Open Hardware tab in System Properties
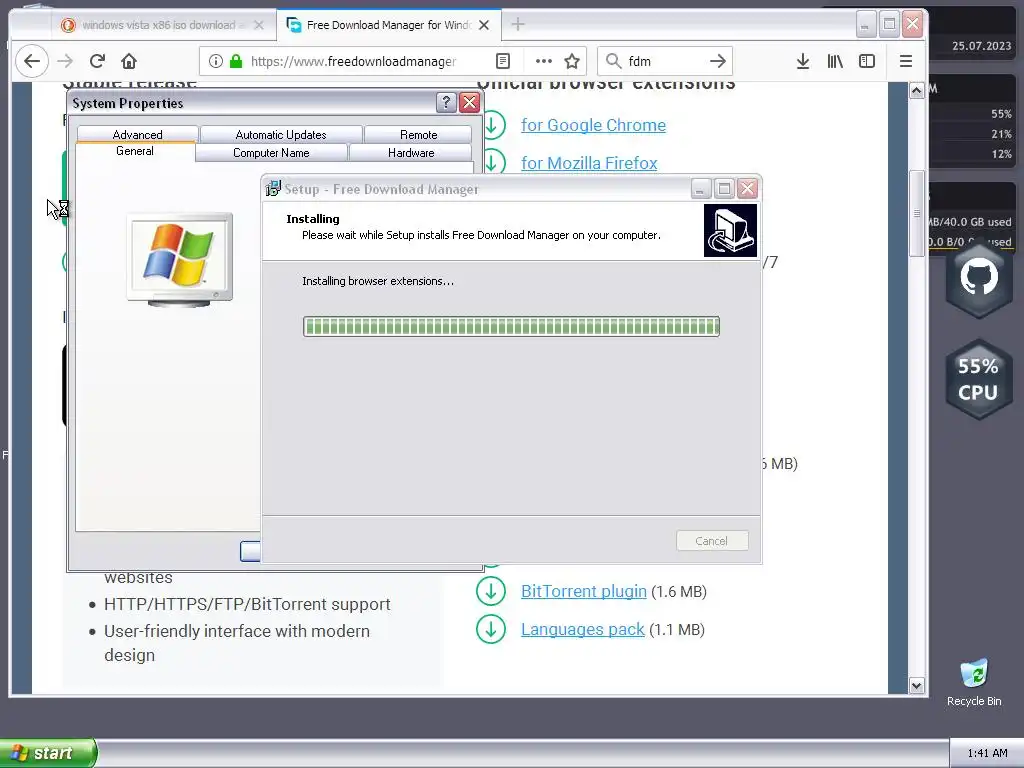 [411, 153]
